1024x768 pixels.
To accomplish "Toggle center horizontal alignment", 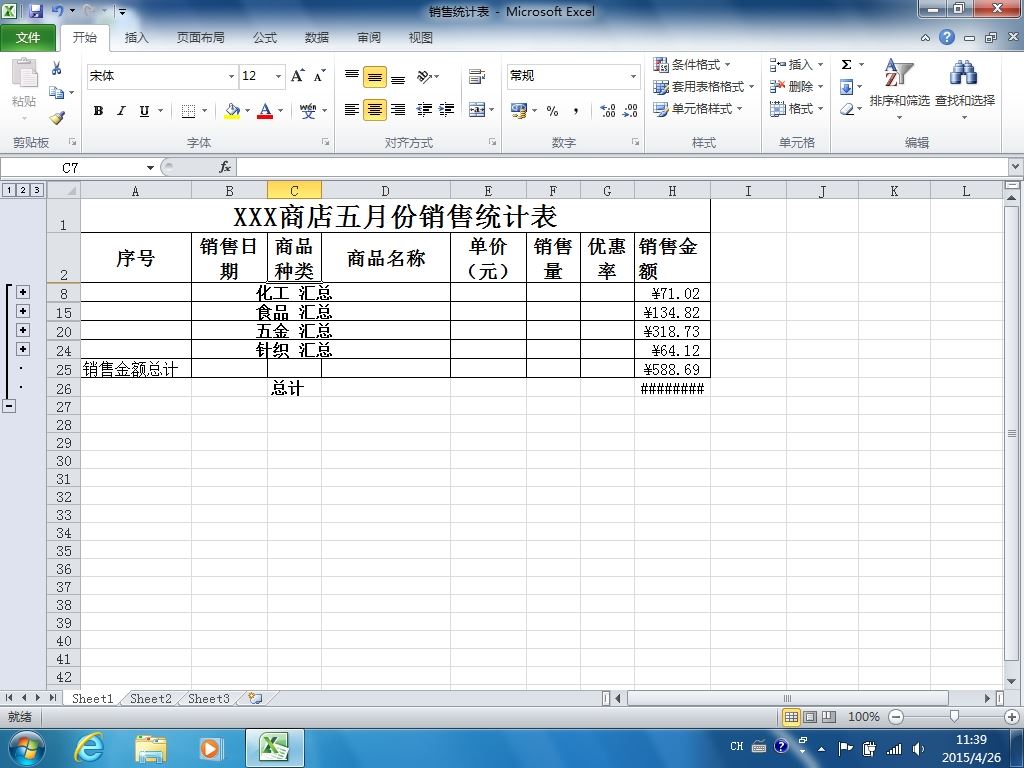I will pyautogui.click(x=374, y=110).
